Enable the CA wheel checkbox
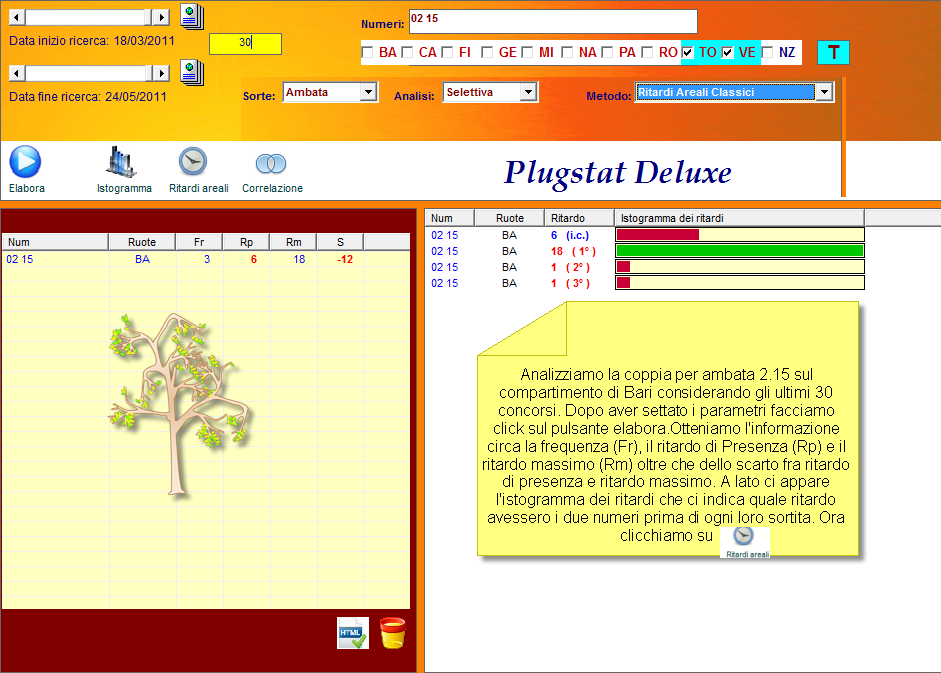This screenshot has height=673, width=941. 407,52
